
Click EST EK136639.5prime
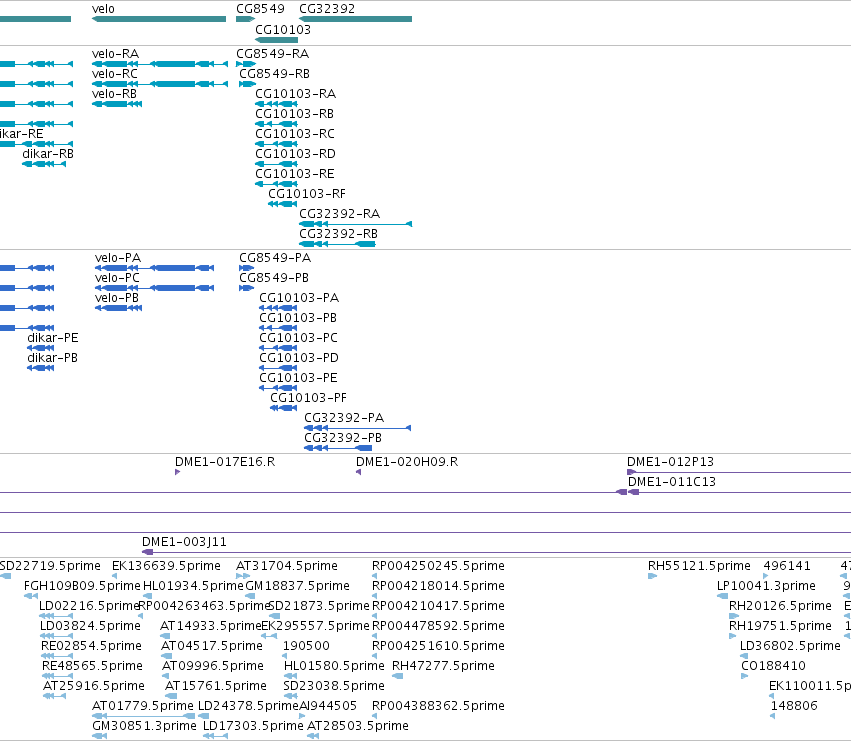click(115, 577)
